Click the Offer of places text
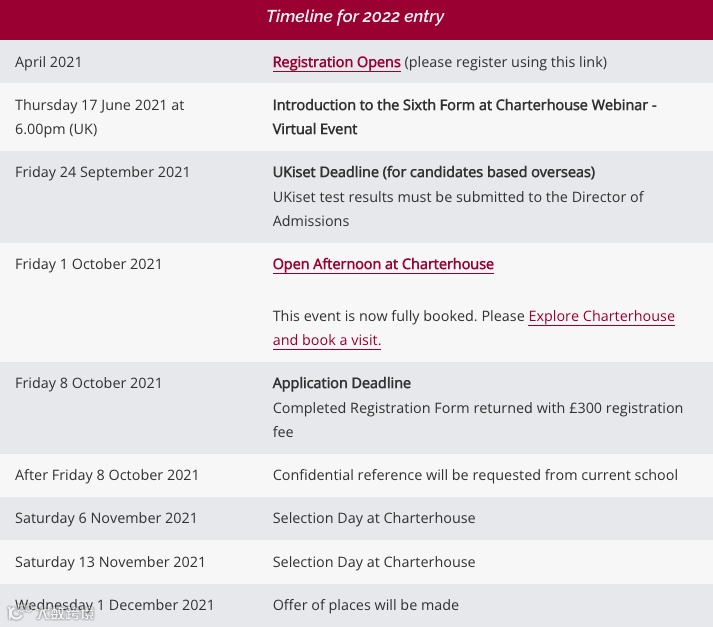The height and width of the screenshot is (627, 713). pos(365,605)
